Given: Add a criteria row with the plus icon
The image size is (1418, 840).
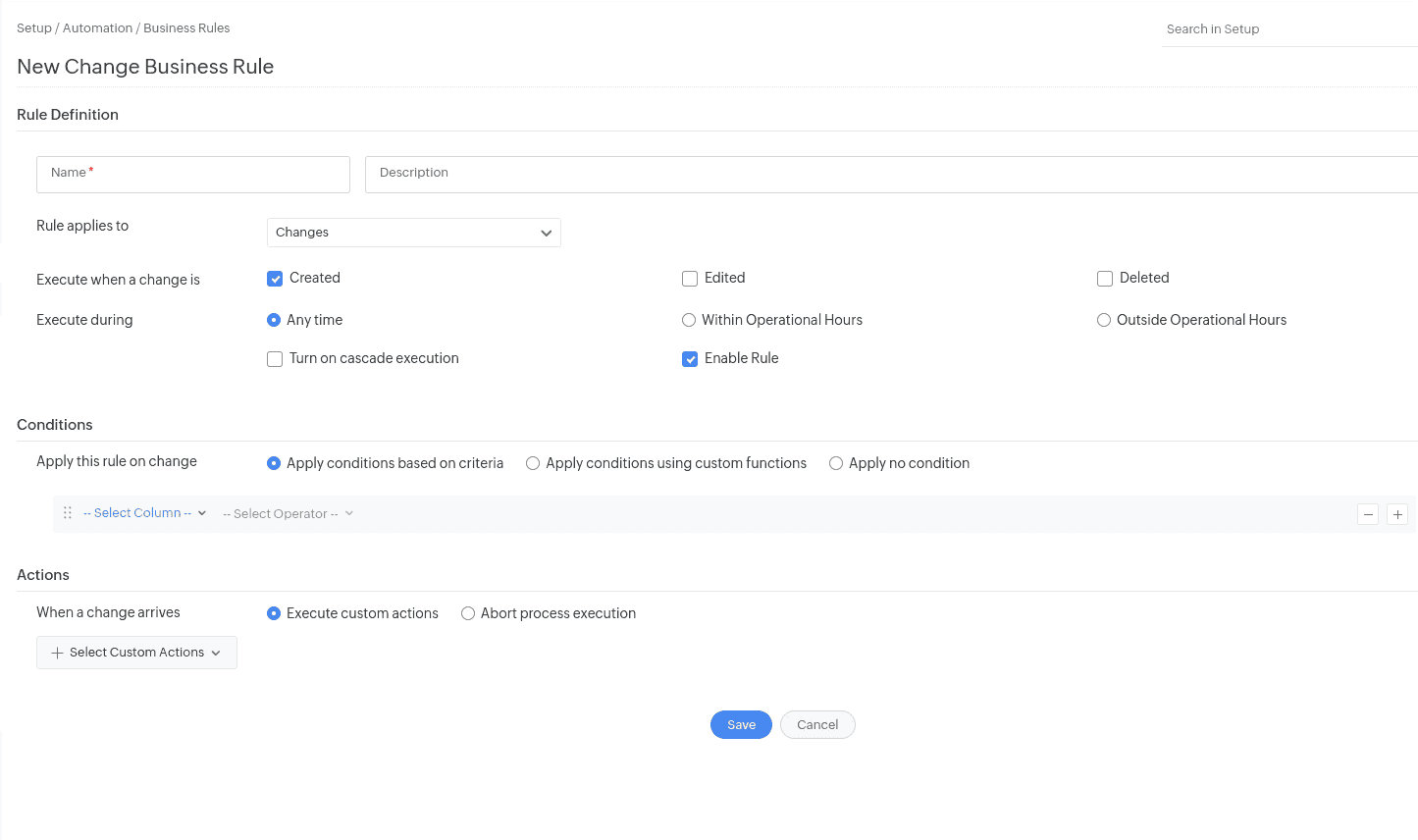Looking at the screenshot, I should coord(1397,514).
